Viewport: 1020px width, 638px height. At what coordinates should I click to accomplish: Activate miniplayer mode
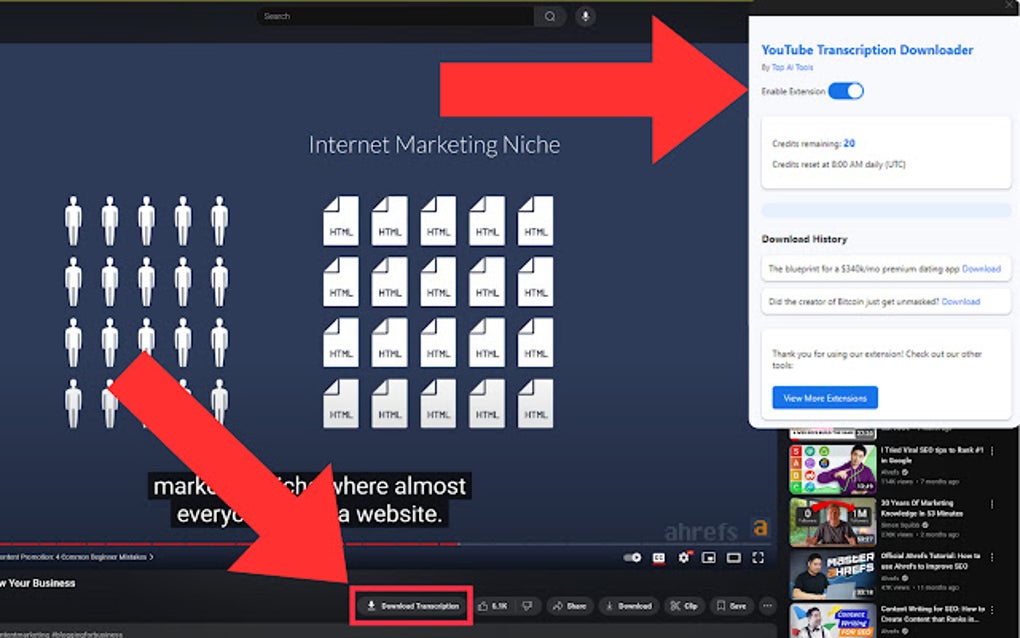[x=709, y=558]
